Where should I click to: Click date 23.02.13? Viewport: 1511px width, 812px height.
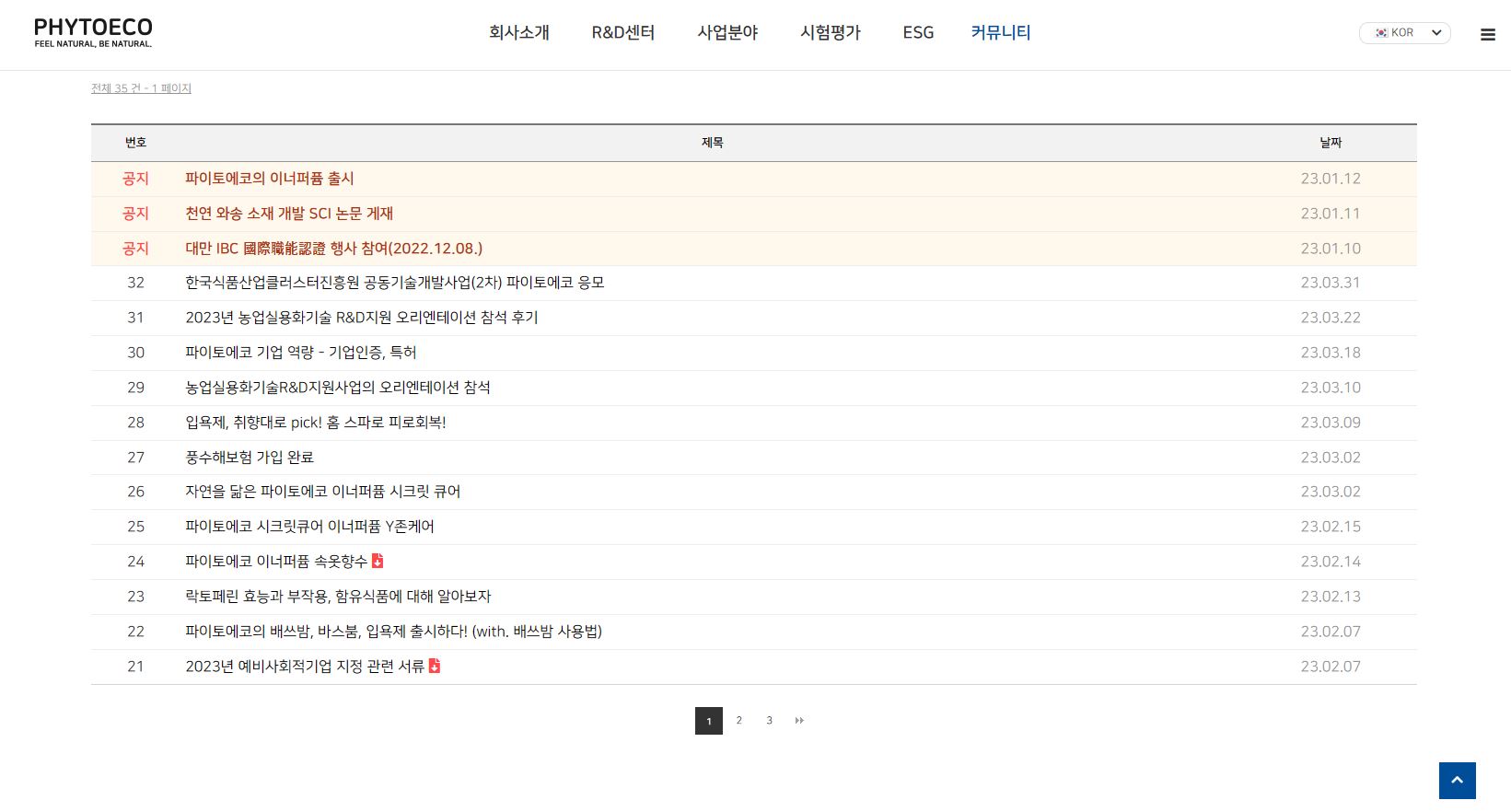(x=1331, y=597)
